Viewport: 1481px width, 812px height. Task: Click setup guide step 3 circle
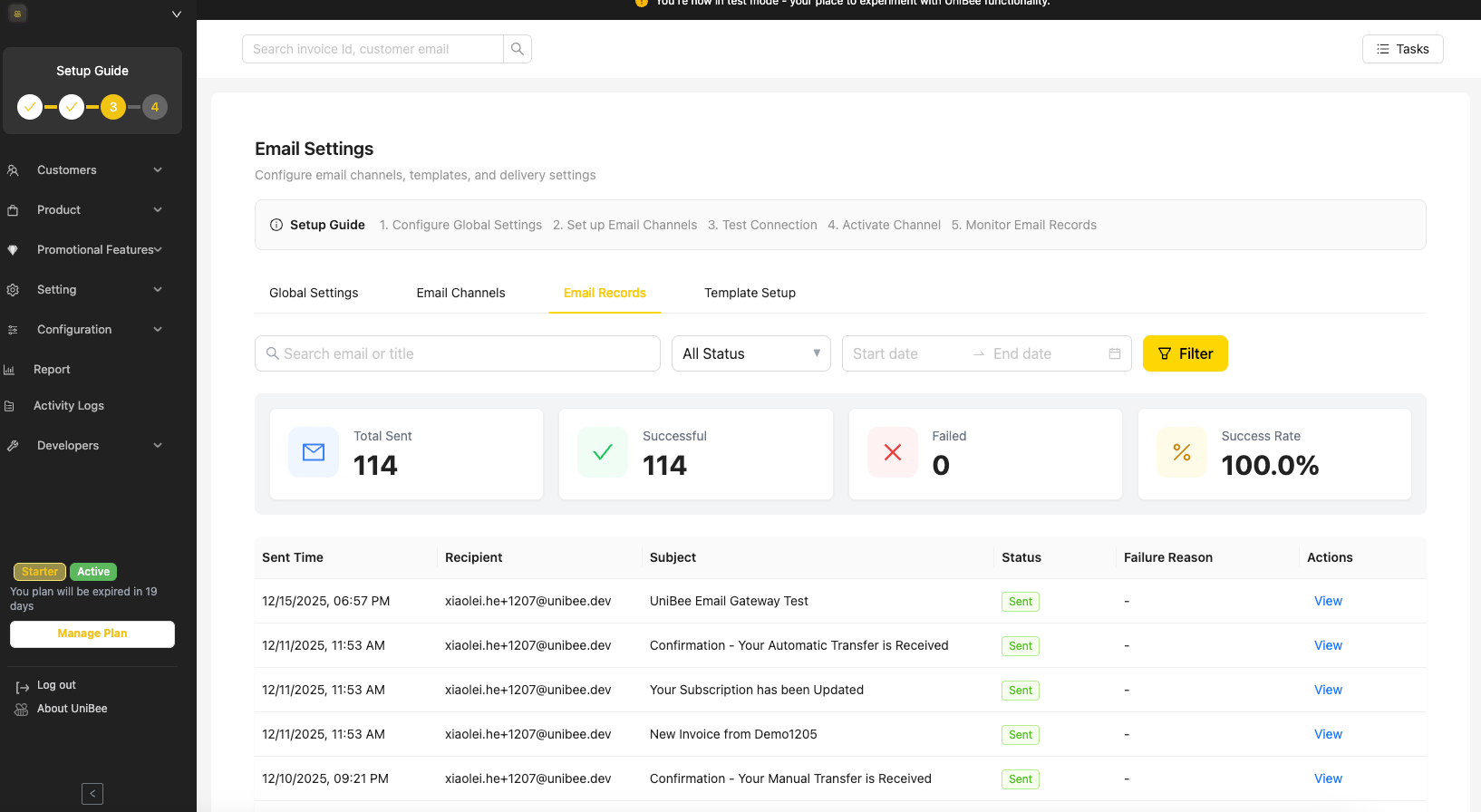[x=113, y=107]
